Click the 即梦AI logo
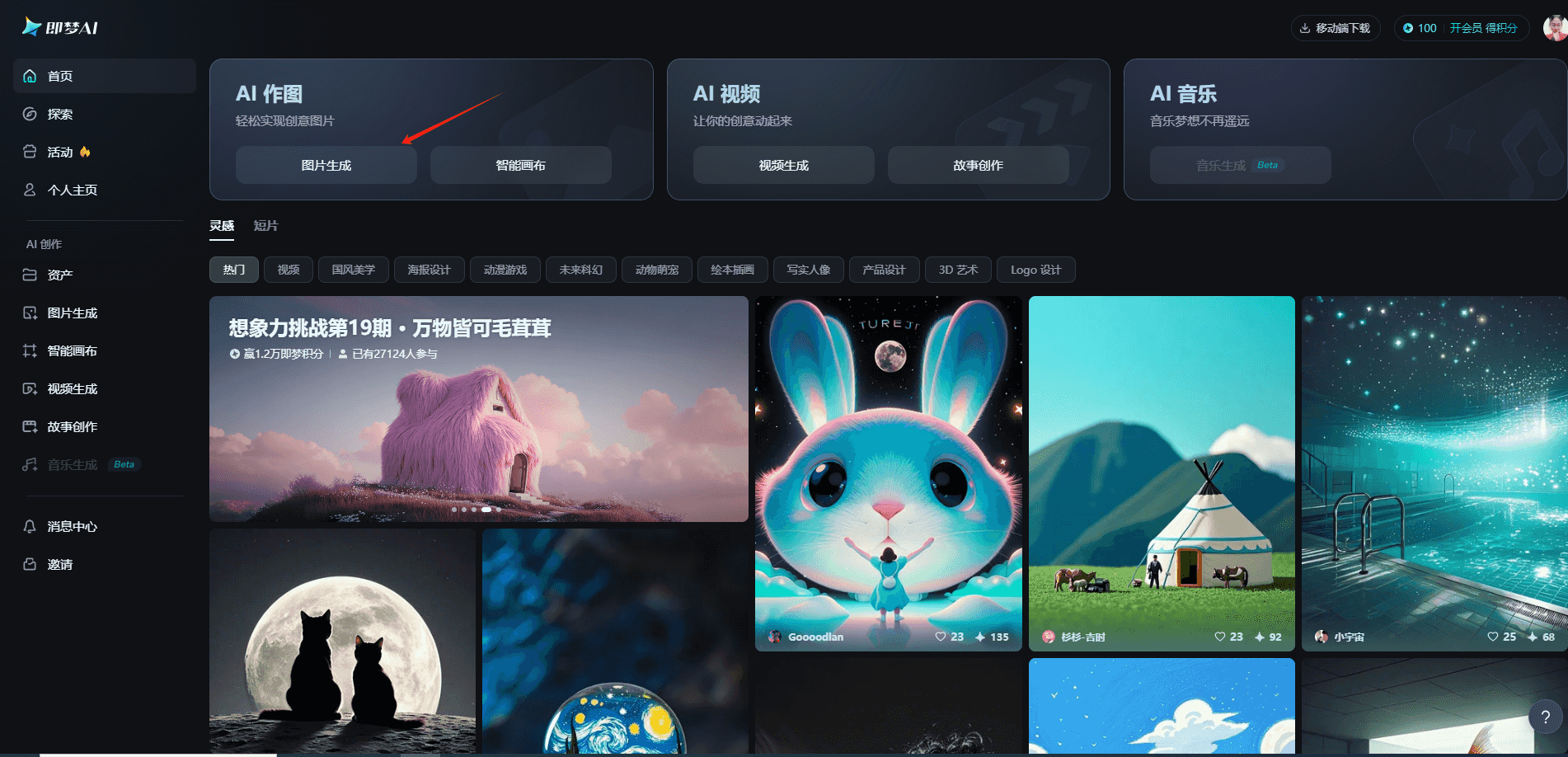The image size is (1568, 757). pyautogui.click(x=60, y=27)
